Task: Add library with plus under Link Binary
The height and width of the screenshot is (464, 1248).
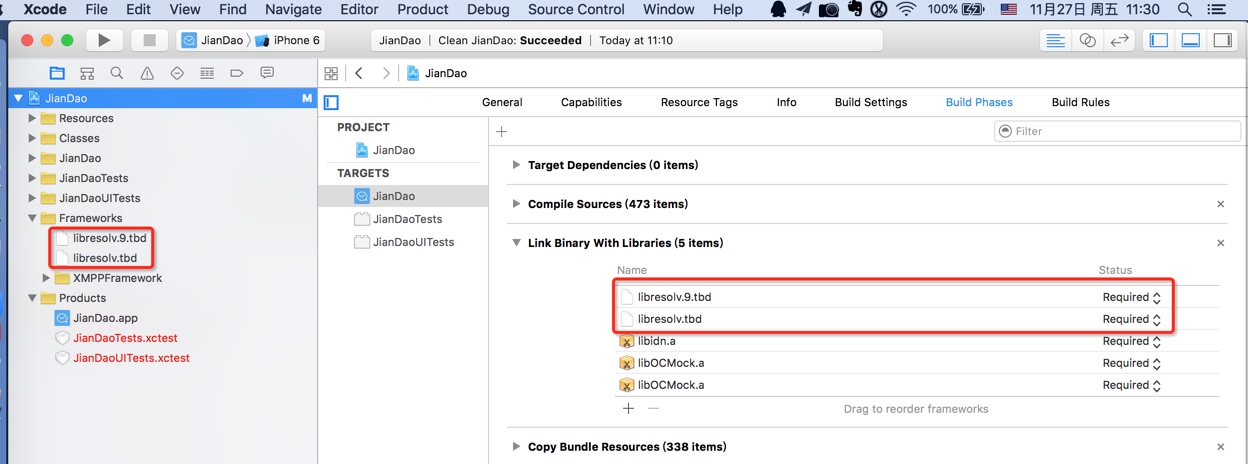Action: click(628, 408)
